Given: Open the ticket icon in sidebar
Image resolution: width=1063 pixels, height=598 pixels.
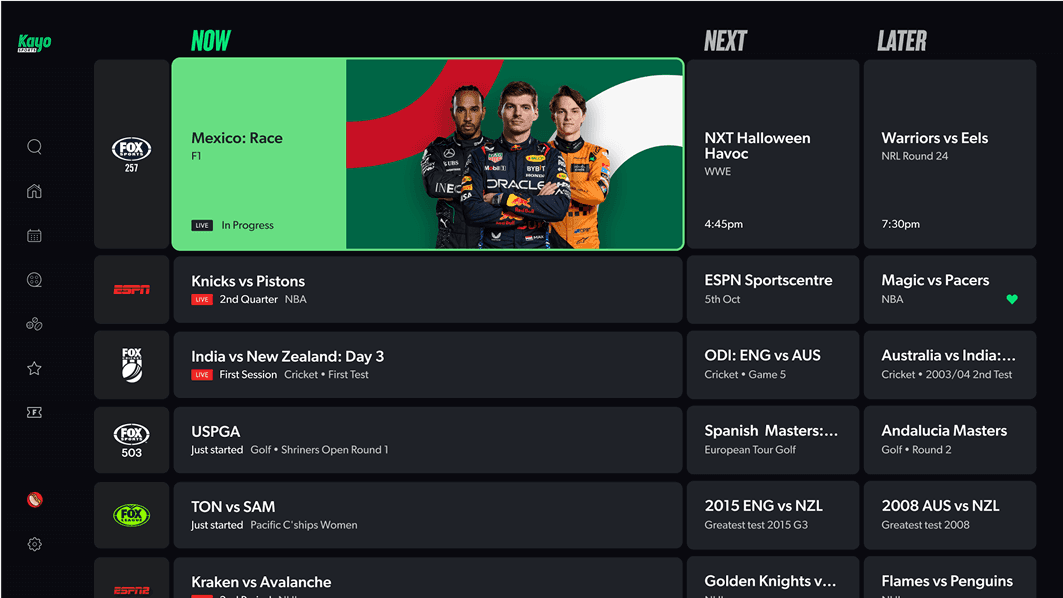Looking at the screenshot, I should tap(35, 412).
